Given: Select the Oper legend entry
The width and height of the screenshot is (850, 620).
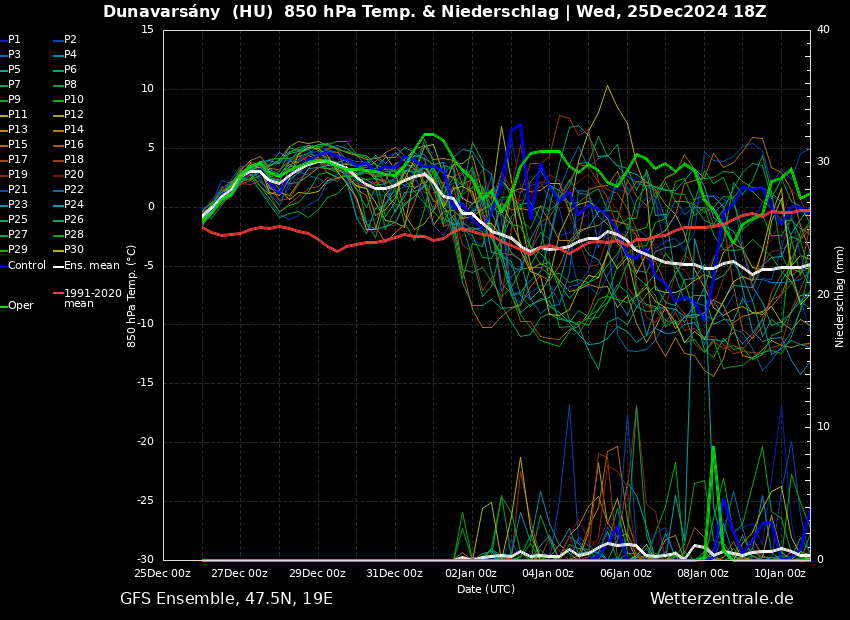Looking at the screenshot, I should [20, 306].
